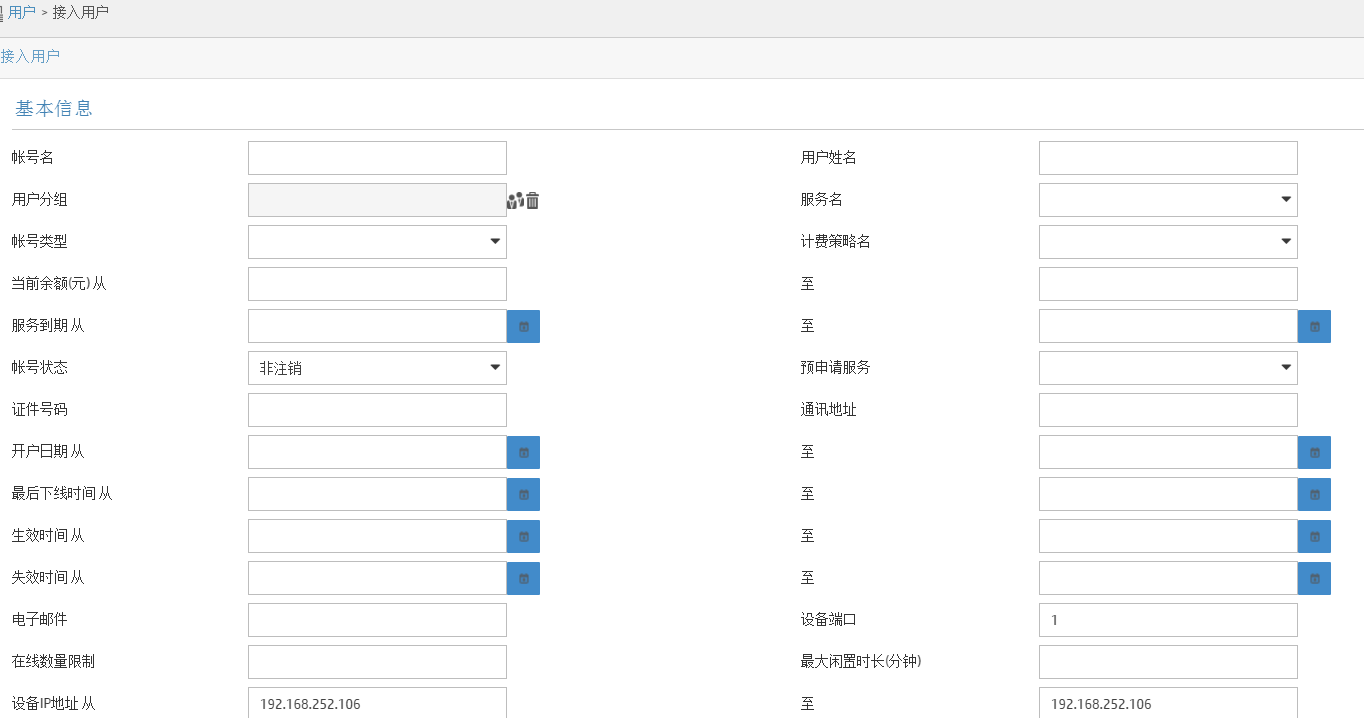
Task: Open calendar for 生效时间 end (至)
Action: (1314, 536)
